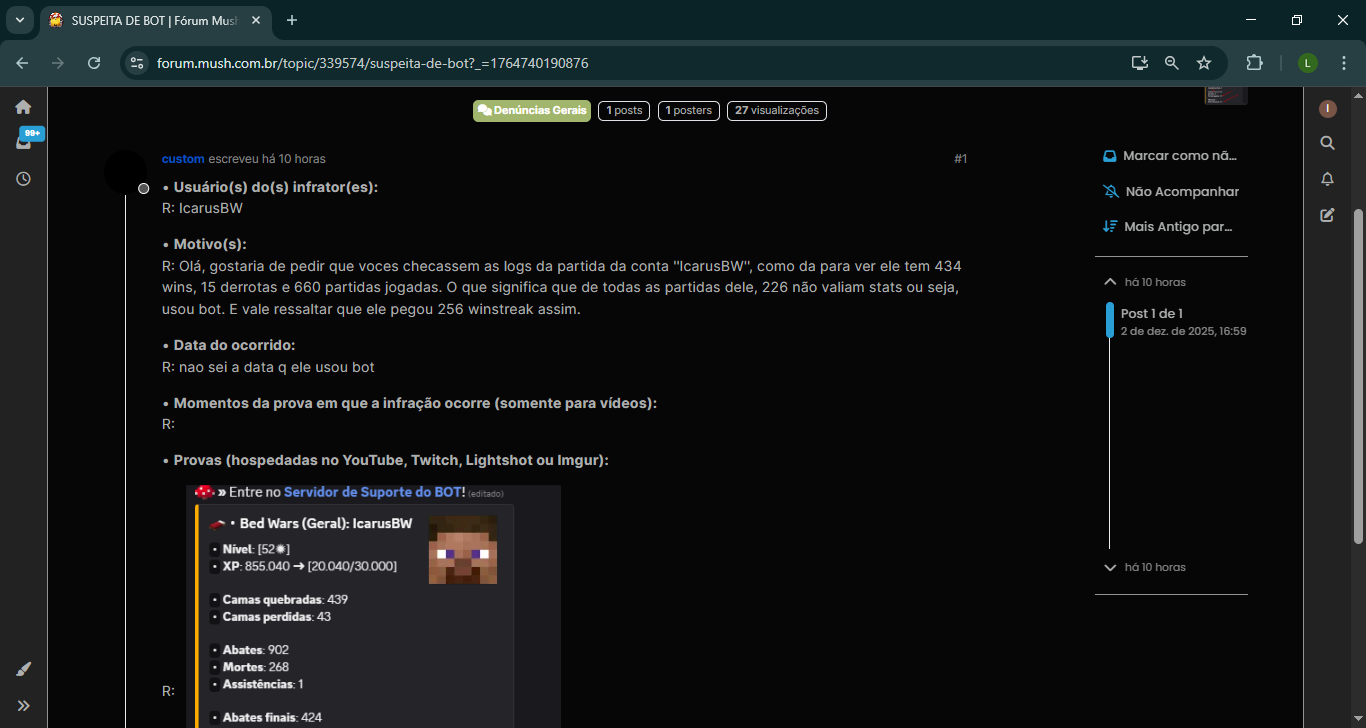Click Post 1 de 1 timeline label
This screenshot has height=728, width=1366.
[x=1152, y=314]
